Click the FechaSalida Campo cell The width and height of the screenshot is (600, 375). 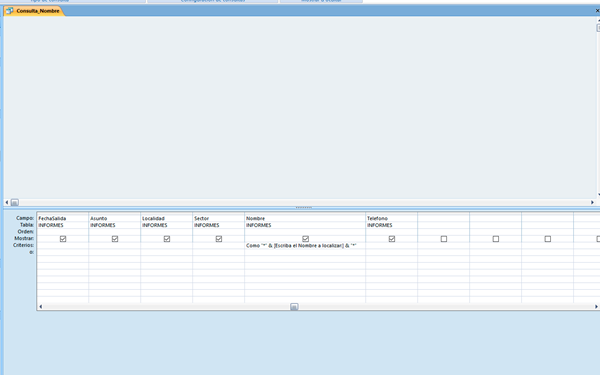point(63,218)
